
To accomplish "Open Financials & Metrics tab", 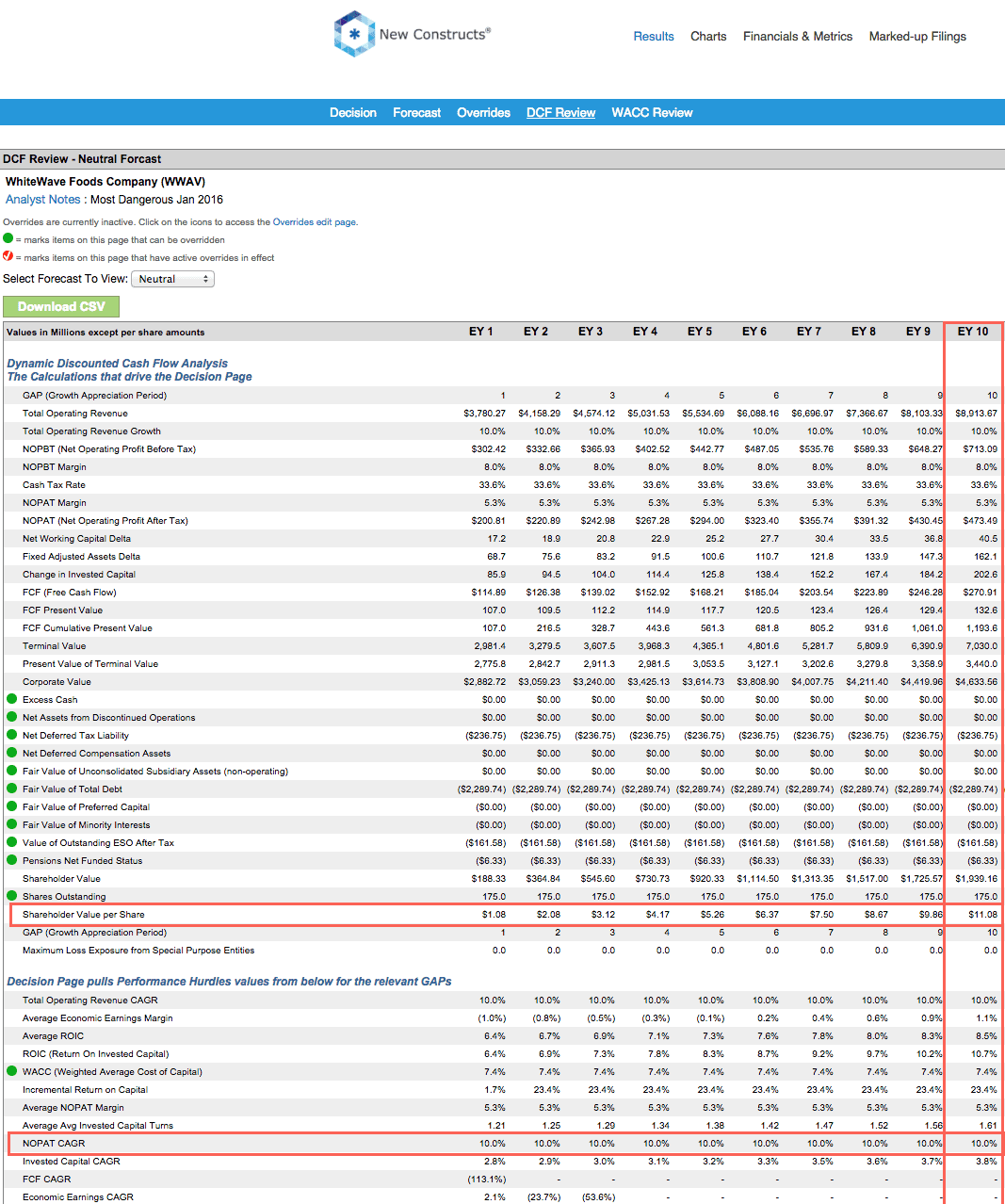I will (798, 37).
